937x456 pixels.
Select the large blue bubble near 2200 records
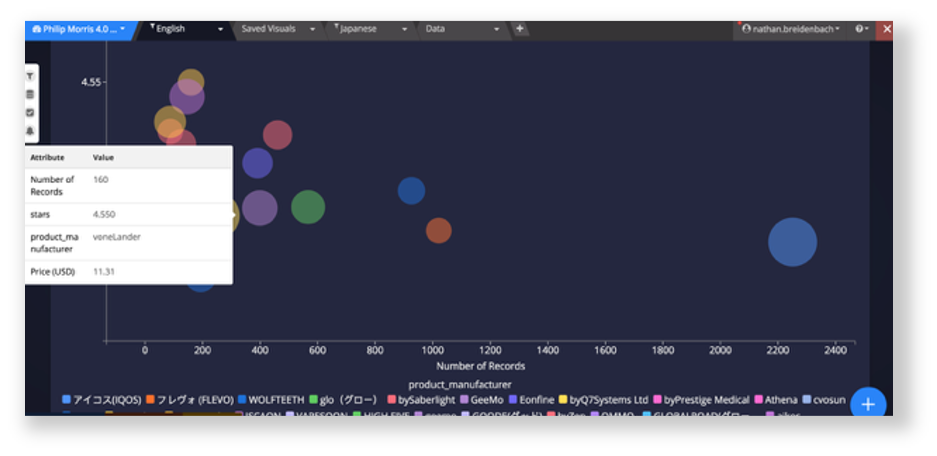point(792,242)
